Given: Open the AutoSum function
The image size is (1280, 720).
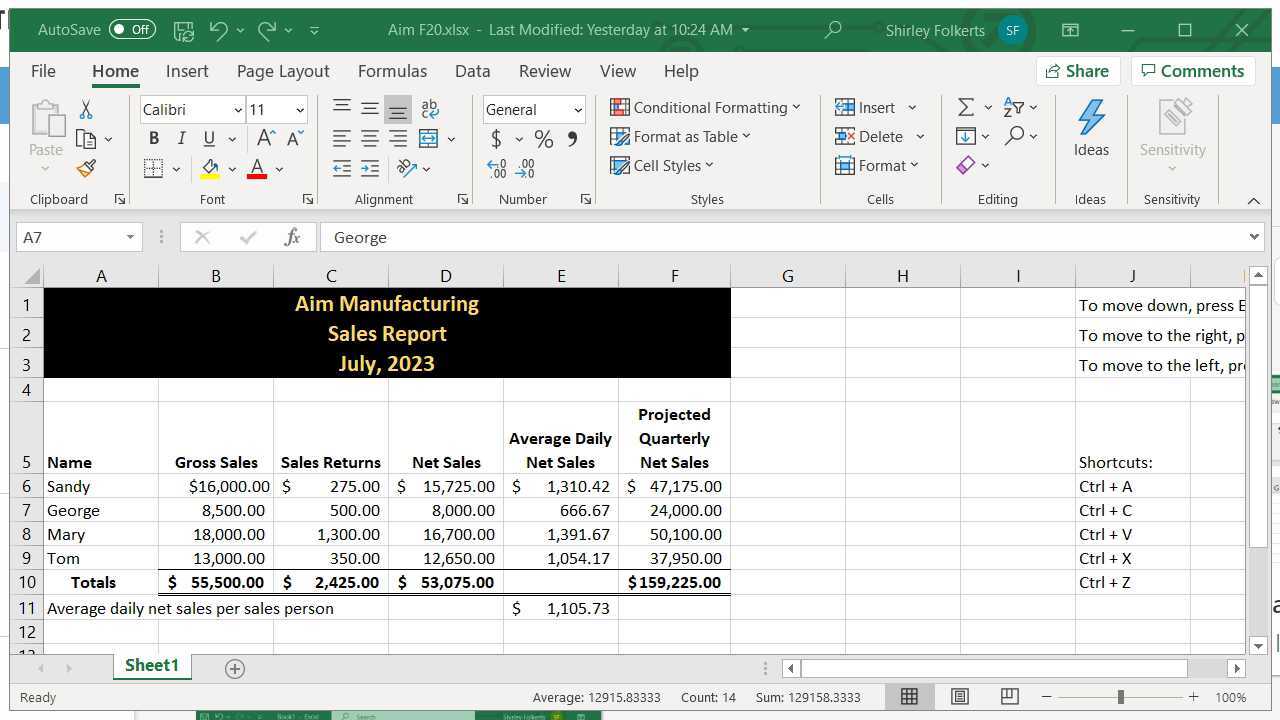Looking at the screenshot, I should click(965, 106).
